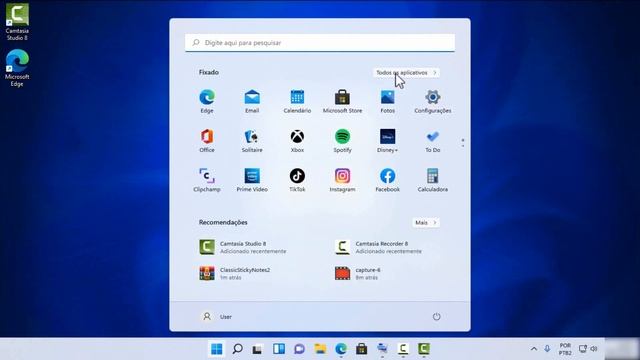
Task: Open Configurações settings app
Action: click(433, 101)
